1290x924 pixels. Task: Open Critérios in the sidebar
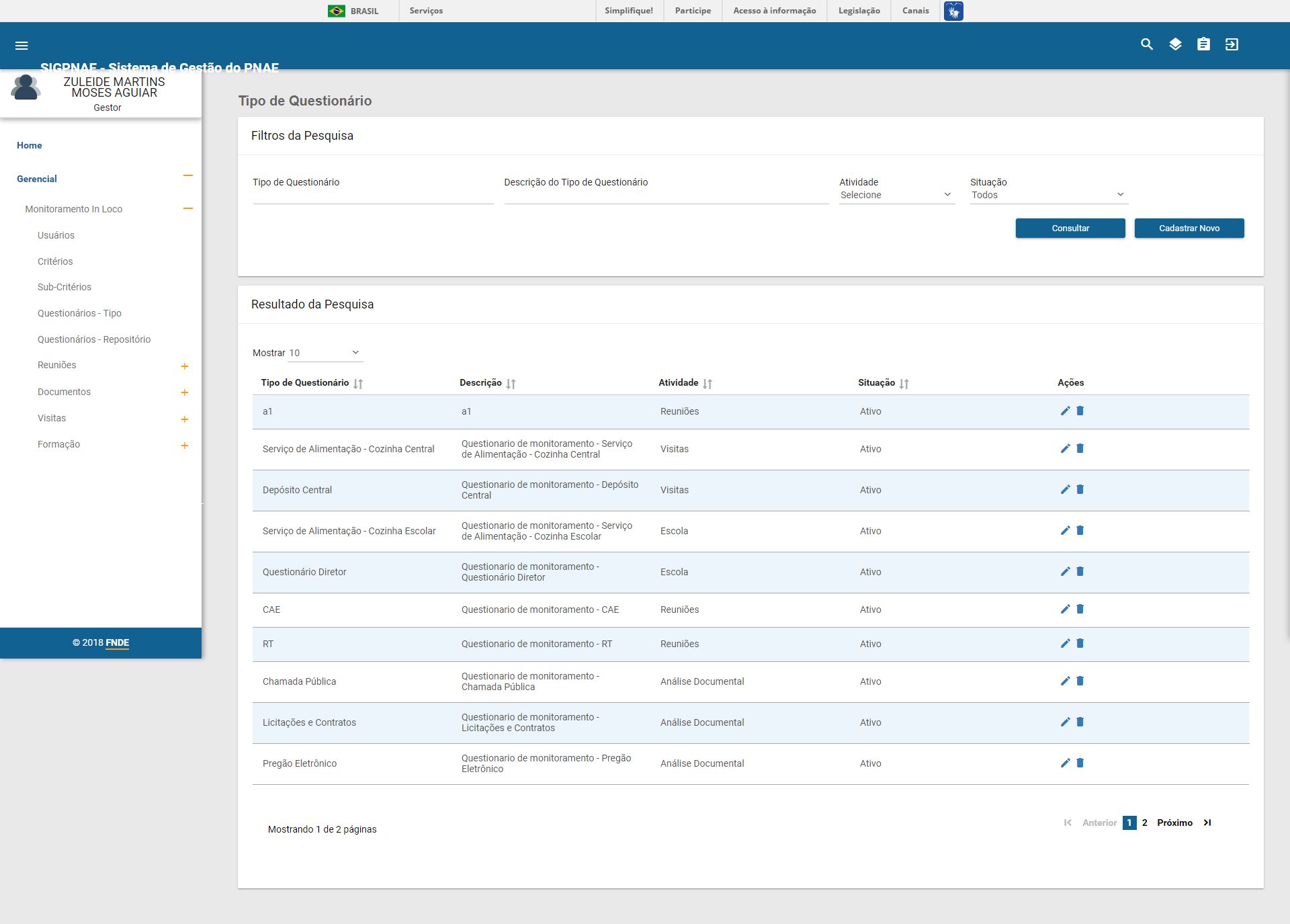[55, 261]
